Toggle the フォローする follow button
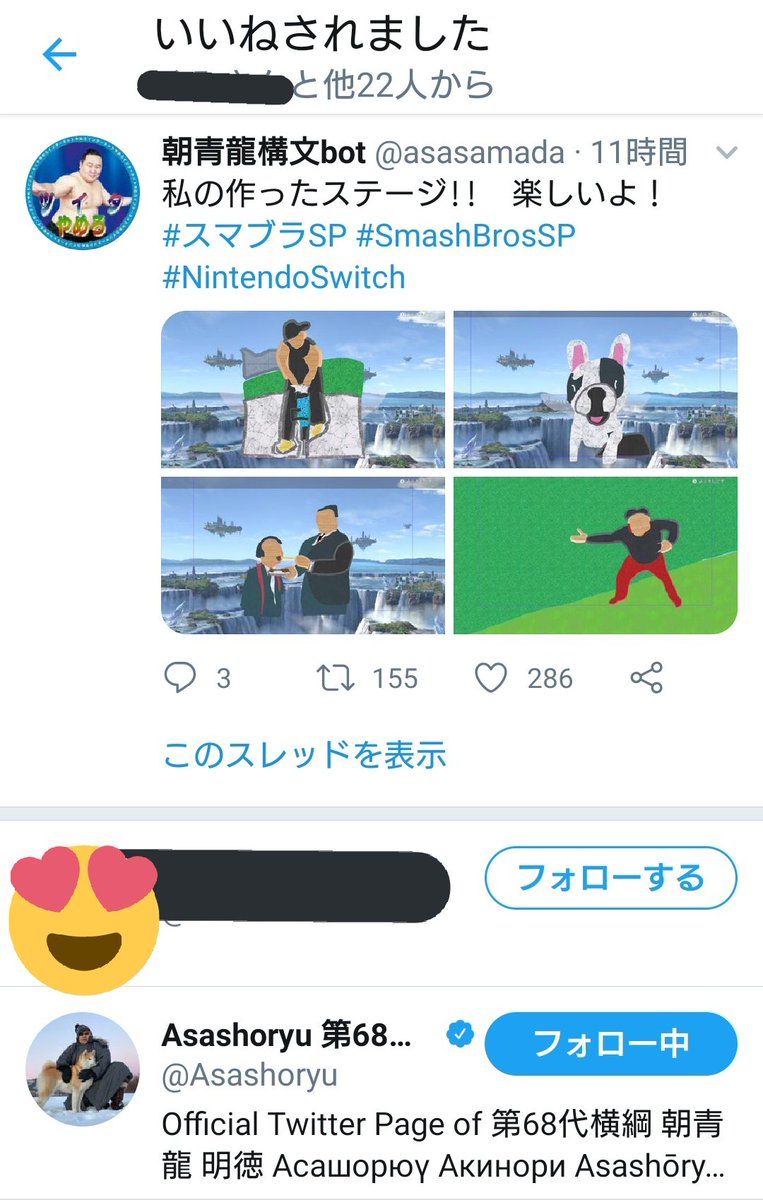Image resolution: width=763 pixels, height=1200 pixels. [611, 879]
